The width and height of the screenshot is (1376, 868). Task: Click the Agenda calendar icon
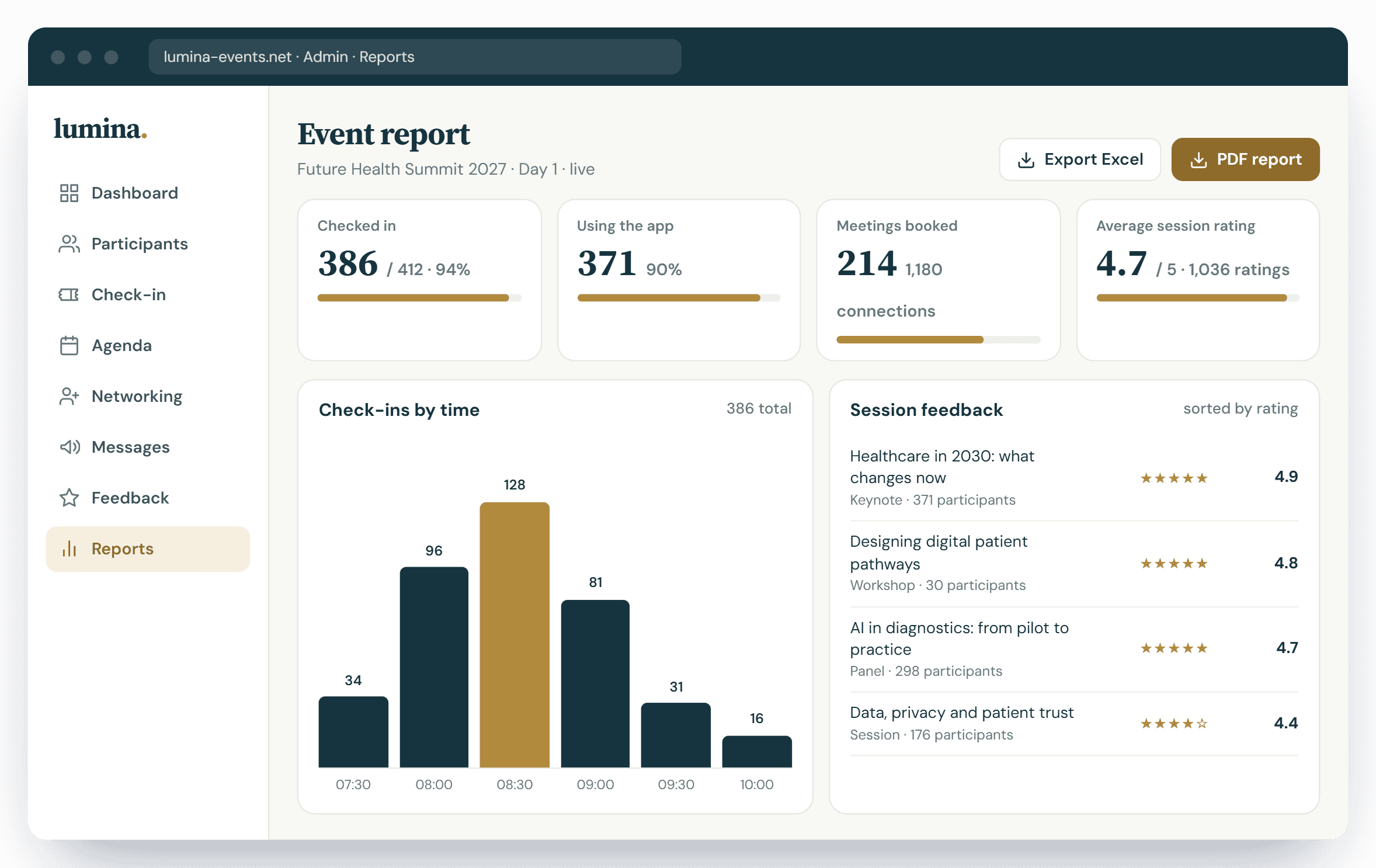(69, 345)
